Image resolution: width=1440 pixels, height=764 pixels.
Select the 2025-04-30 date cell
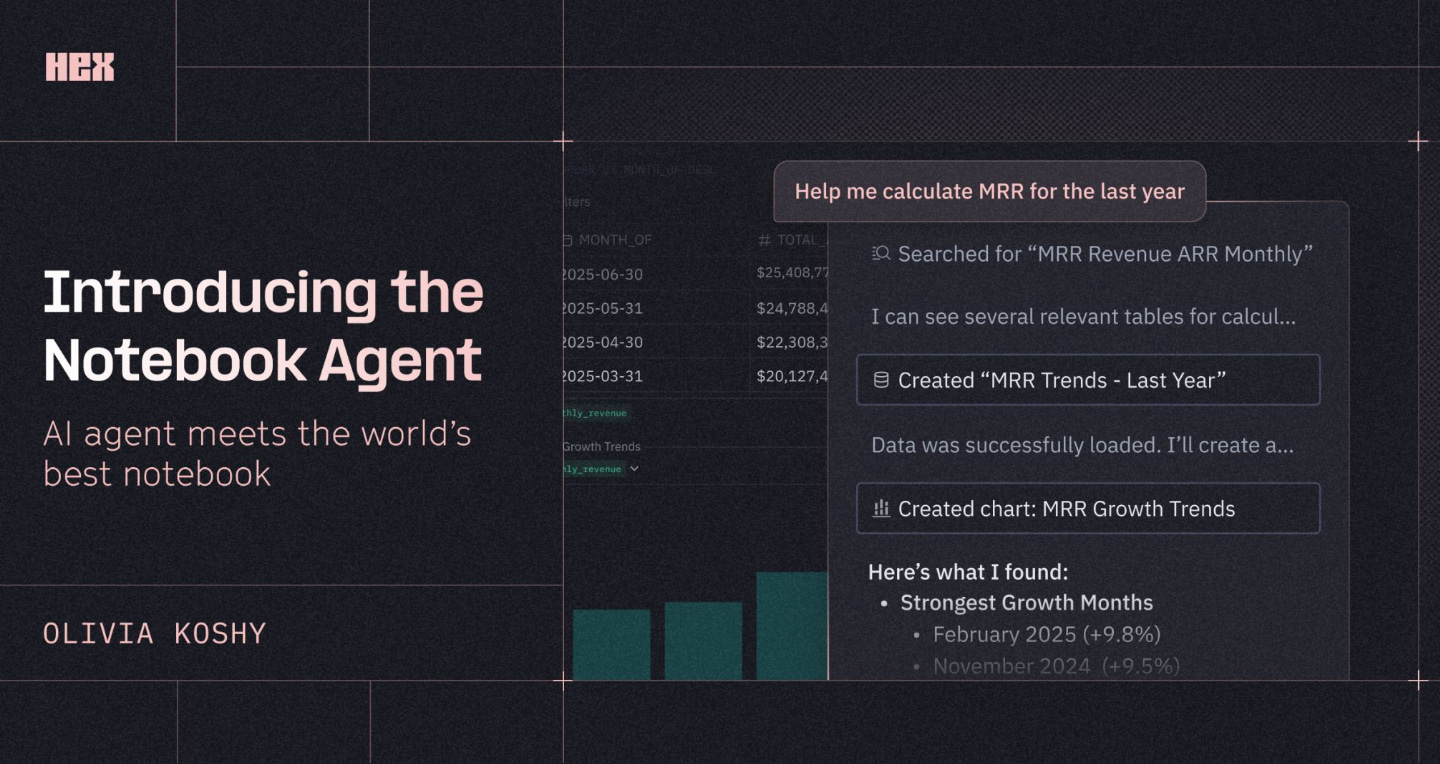click(x=602, y=342)
